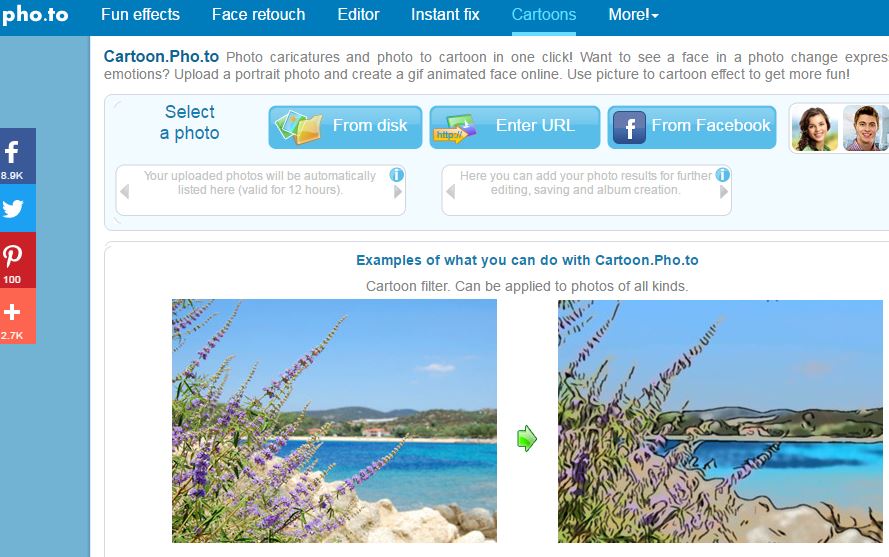Go to pho.to home logo

35,14
